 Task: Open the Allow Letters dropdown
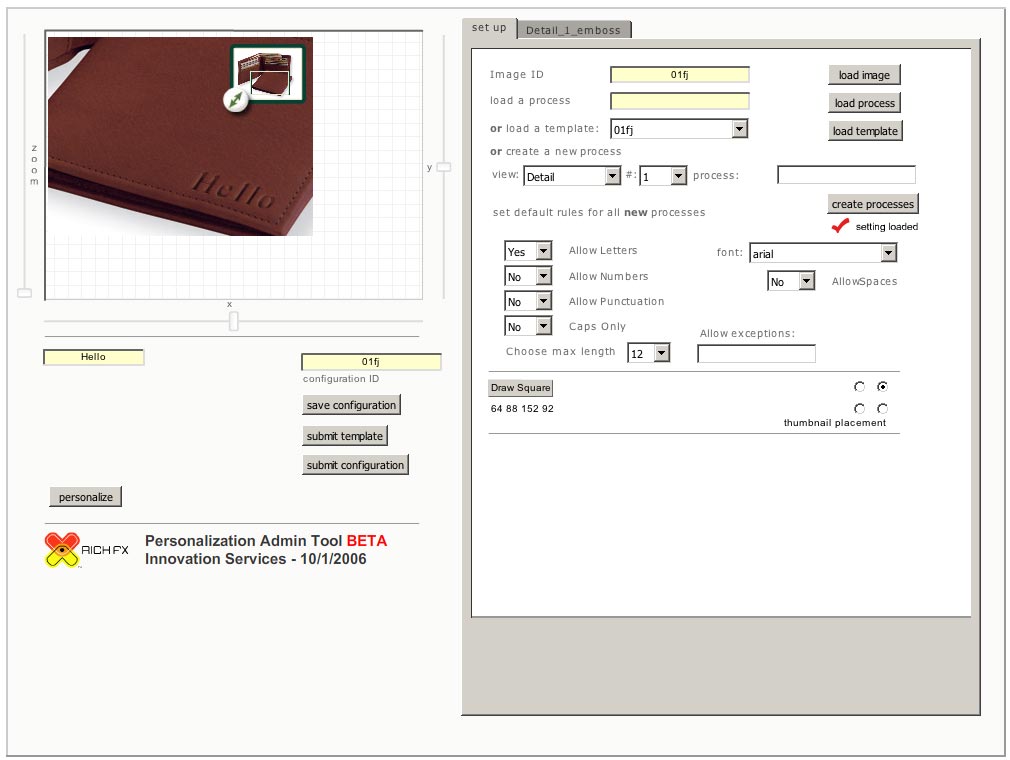pyautogui.click(x=528, y=251)
